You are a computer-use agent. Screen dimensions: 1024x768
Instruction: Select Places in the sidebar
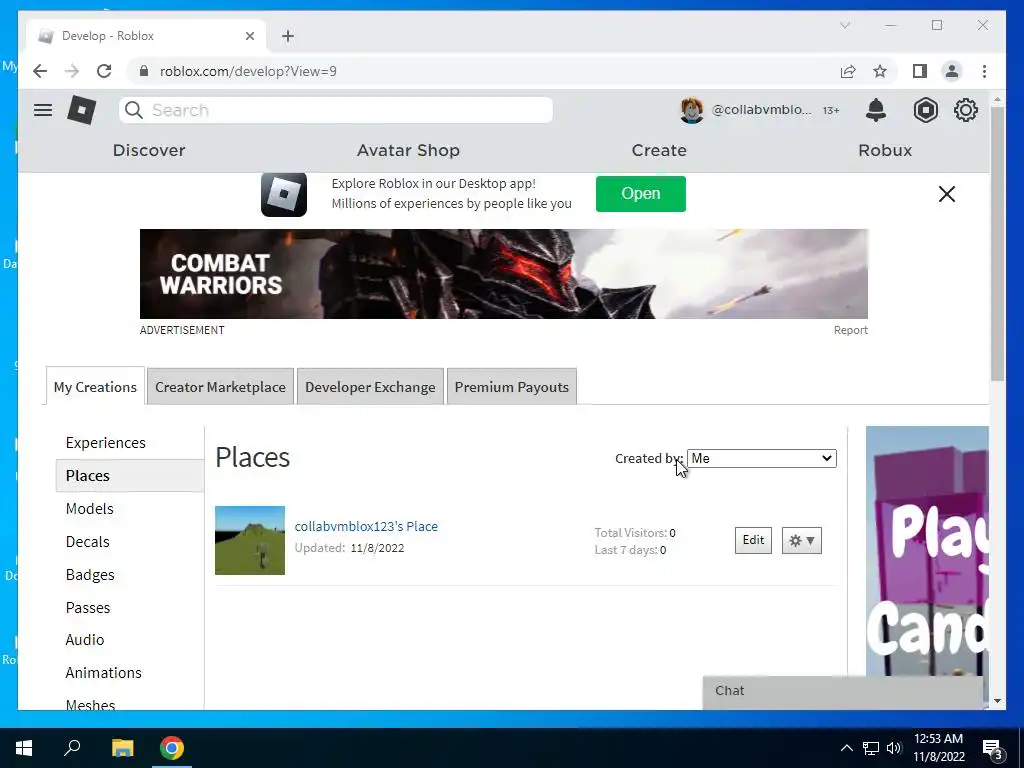tap(129, 475)
